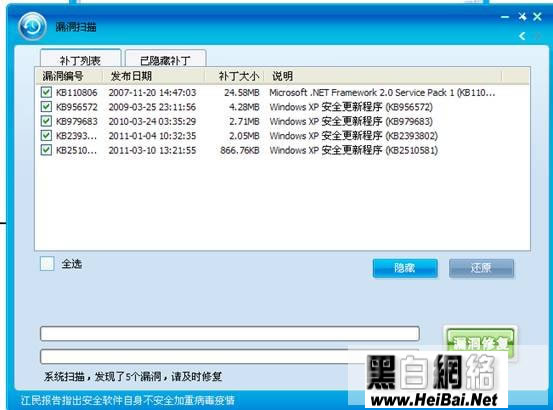This screenshot has width=553, height=410.
Task: Click the 隐藏 button
Action: (x=405, y=268)
